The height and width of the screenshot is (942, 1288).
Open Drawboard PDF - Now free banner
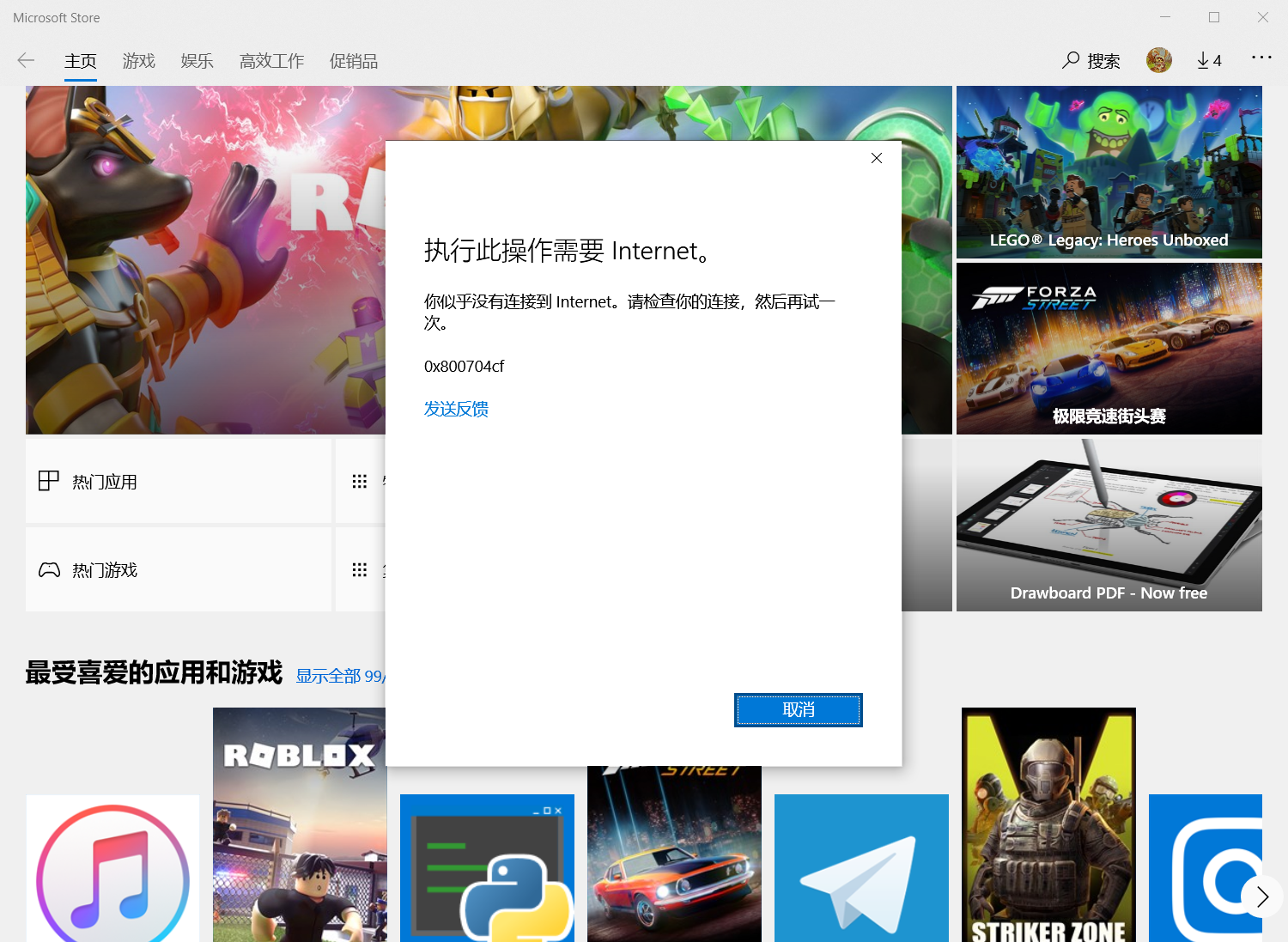tap(1109, 526)
